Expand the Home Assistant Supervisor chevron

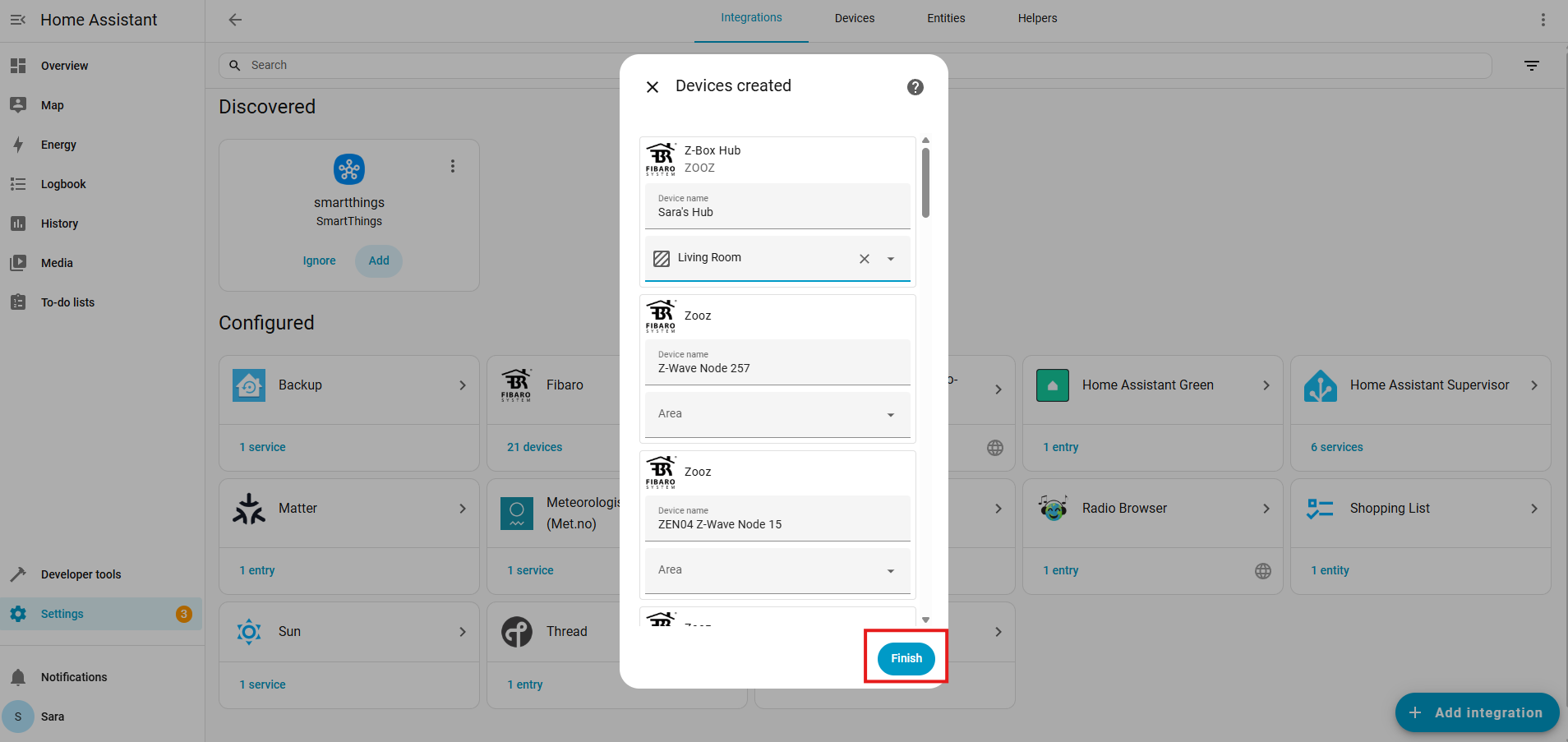(1534, 385)
